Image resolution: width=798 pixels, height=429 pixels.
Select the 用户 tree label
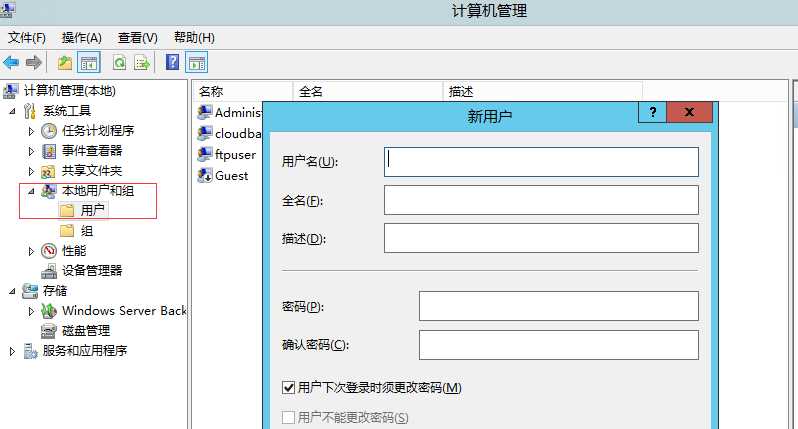(x=93, y=210)
